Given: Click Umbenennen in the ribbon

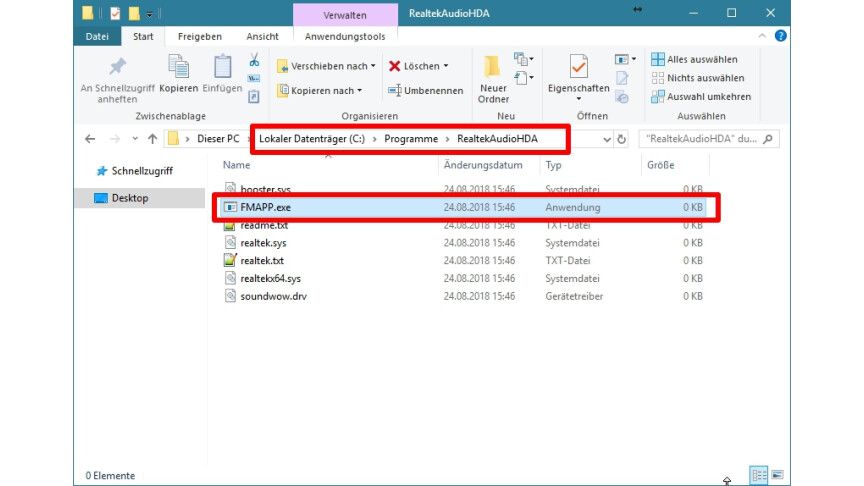Looking at the screenshot, I should (x=425, y=90).
